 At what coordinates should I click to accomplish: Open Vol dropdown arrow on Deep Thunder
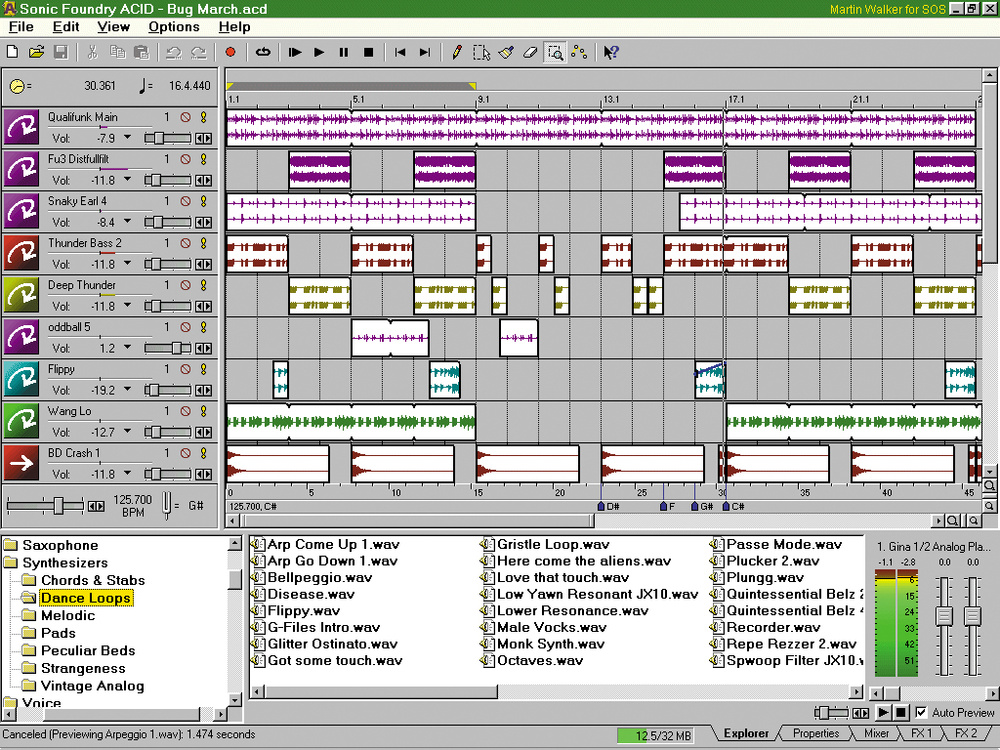128,306
